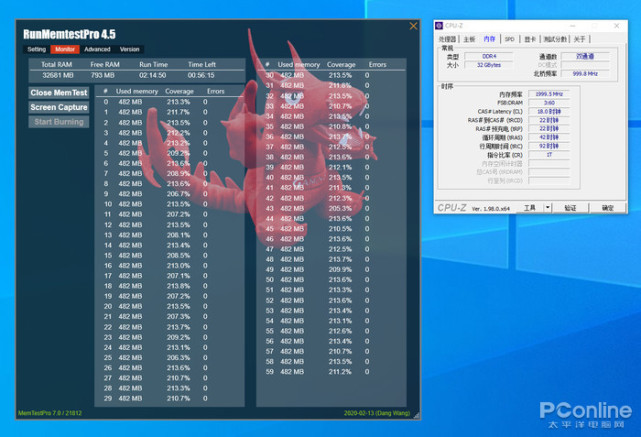
Task: Open the Version tab
Action: [129, 49]
